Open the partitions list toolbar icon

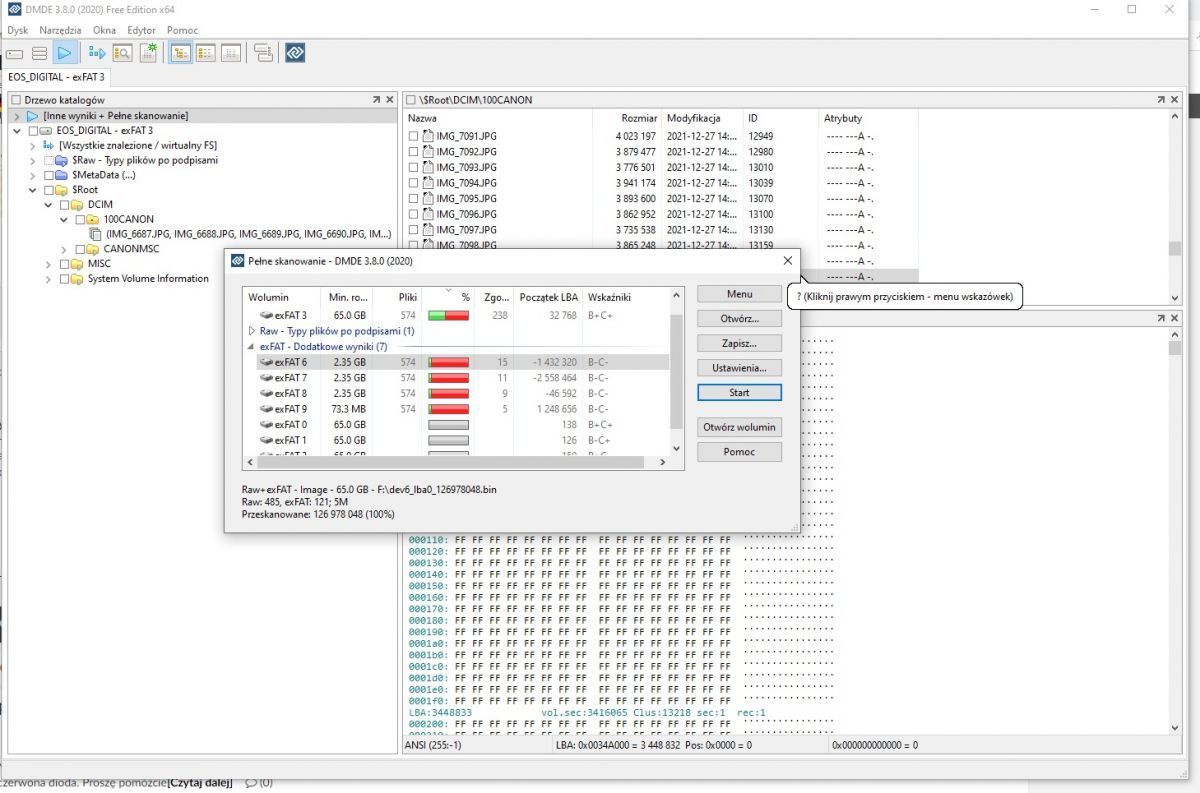coord(39,53)
